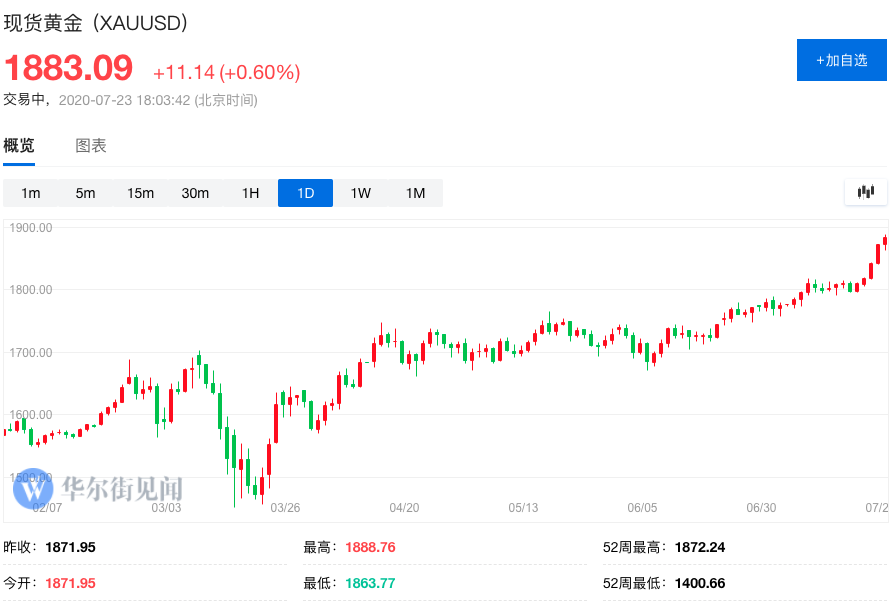The width and height of the screenshot is (895, 601).
Task: Click the latest candlestick near 1880
Action: (884, 241)
